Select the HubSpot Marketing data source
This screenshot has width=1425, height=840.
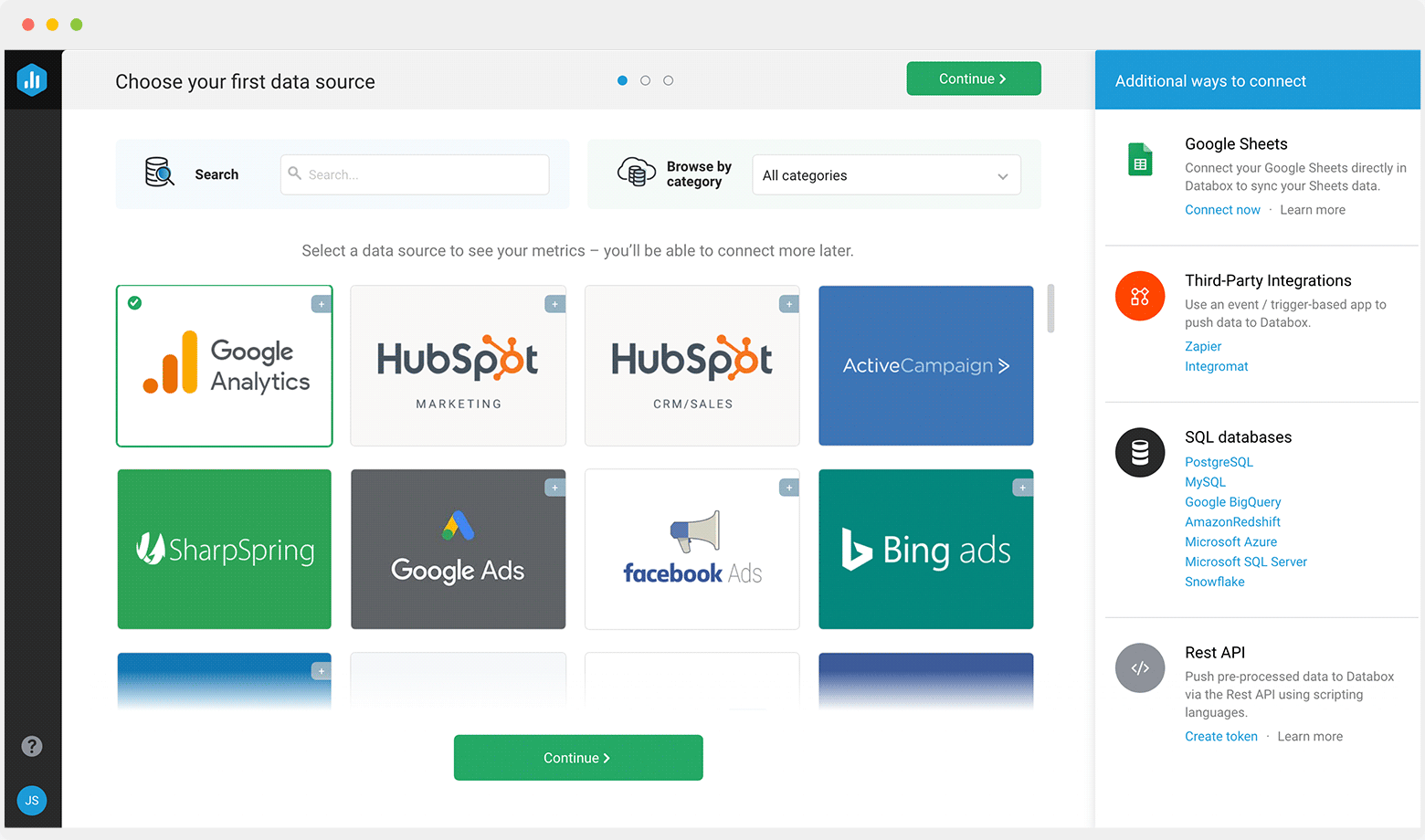[x=459, y=366]
